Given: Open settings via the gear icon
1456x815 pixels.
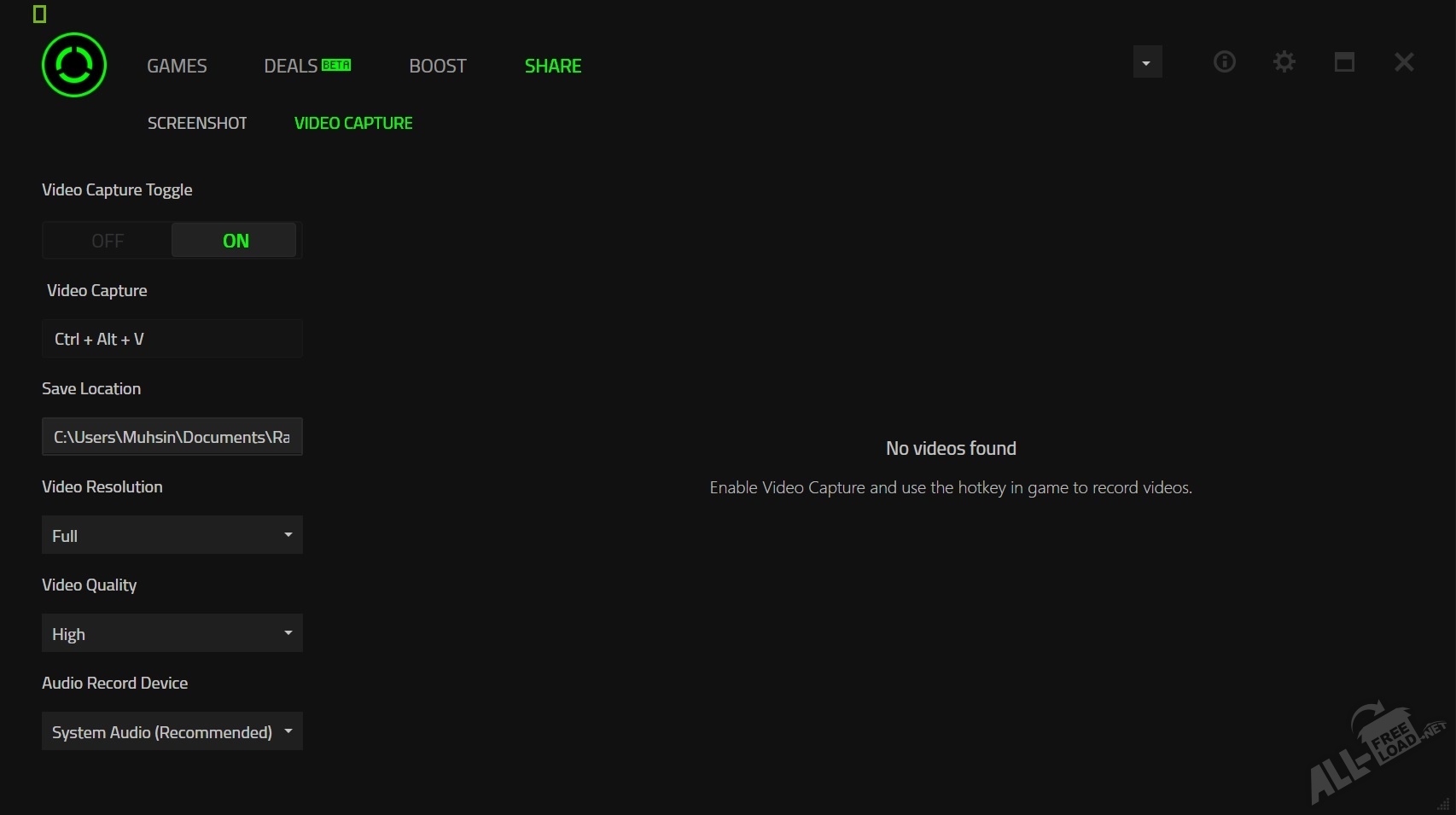Looking at the screenshot, I should (1284, 61).
